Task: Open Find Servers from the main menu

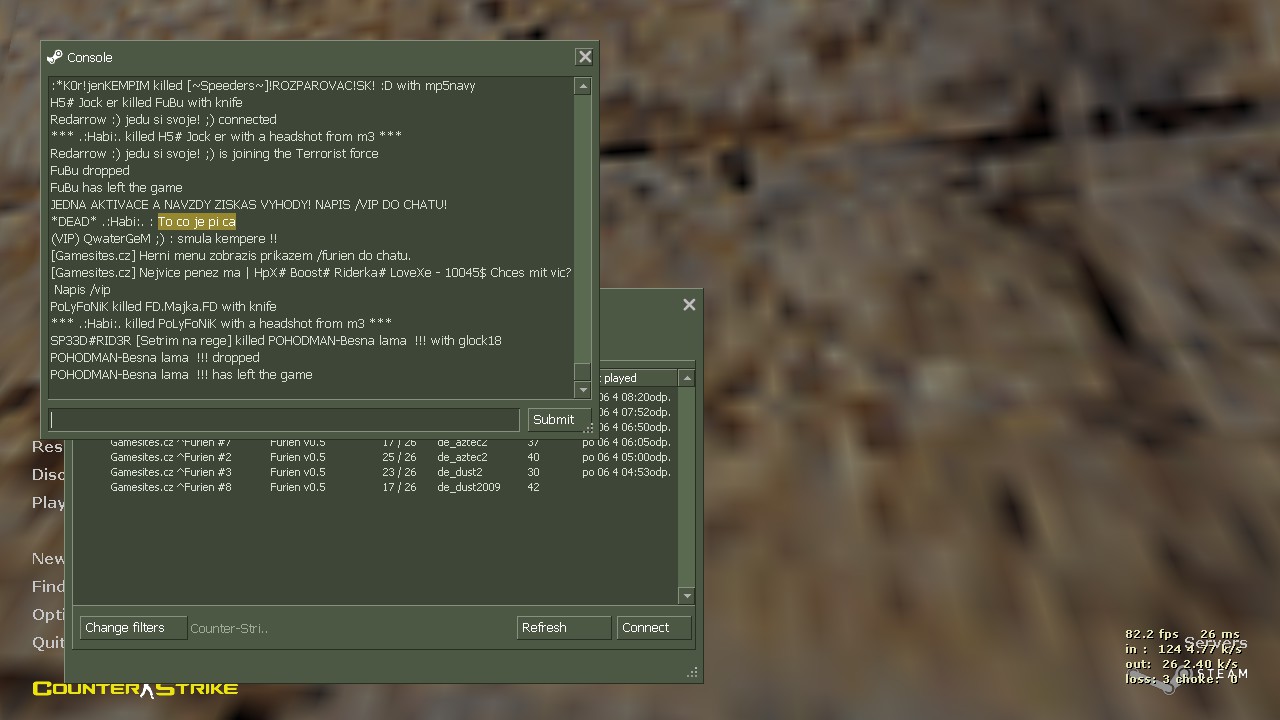Action: [48, 586]
